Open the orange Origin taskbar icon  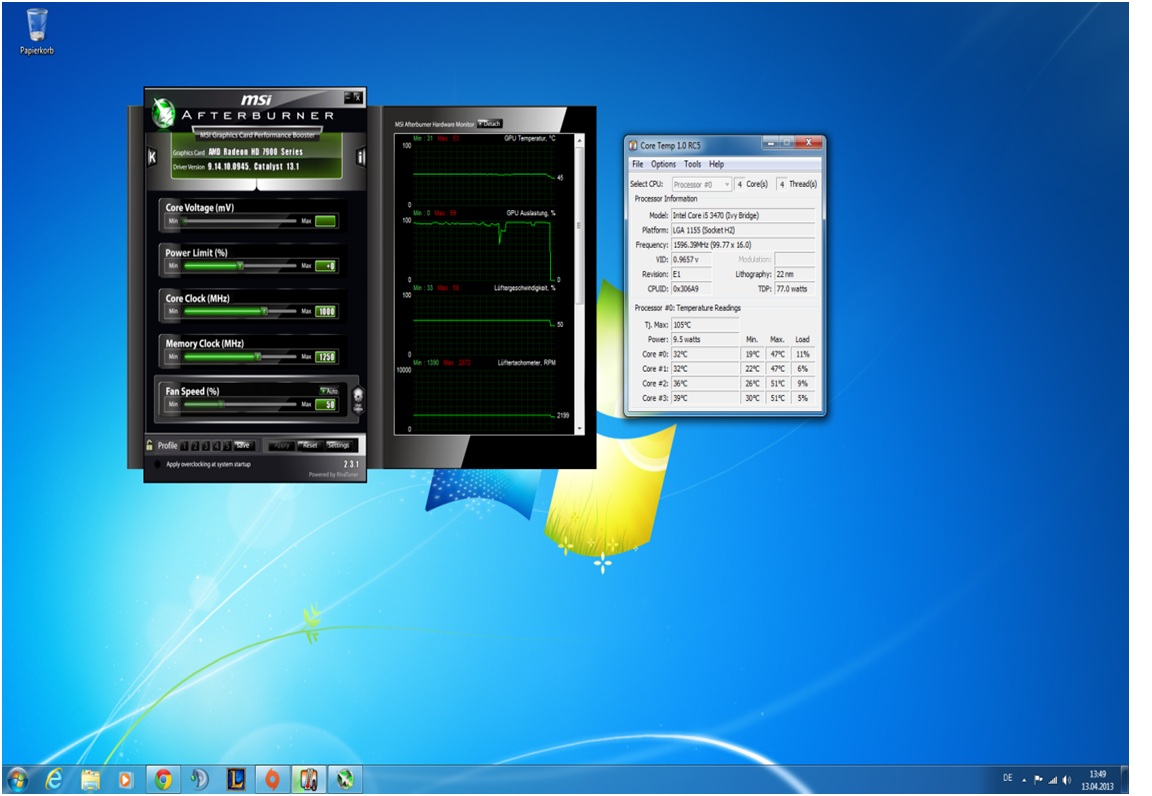coord(272,779)
